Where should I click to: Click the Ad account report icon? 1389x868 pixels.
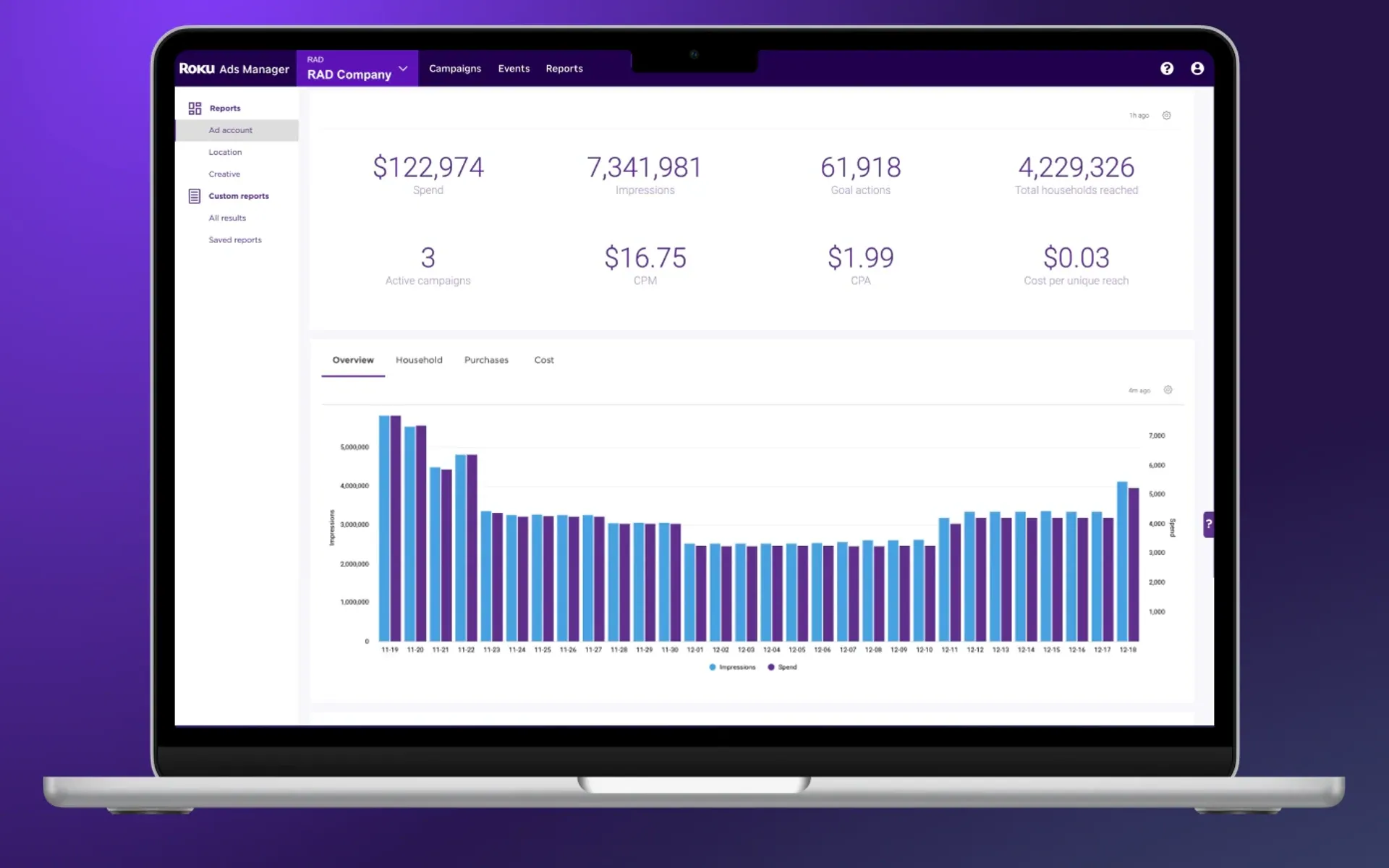click(x=230, y=130)
